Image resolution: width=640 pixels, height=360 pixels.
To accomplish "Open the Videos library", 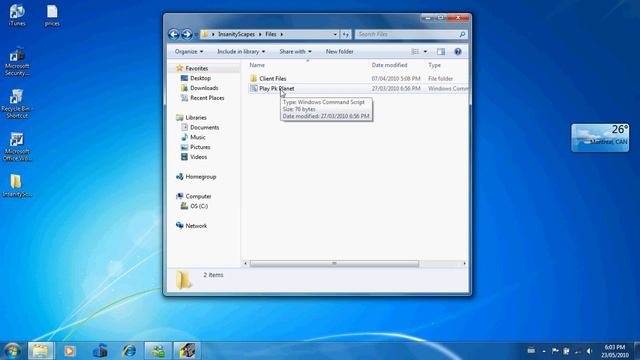I will (198, 157).
